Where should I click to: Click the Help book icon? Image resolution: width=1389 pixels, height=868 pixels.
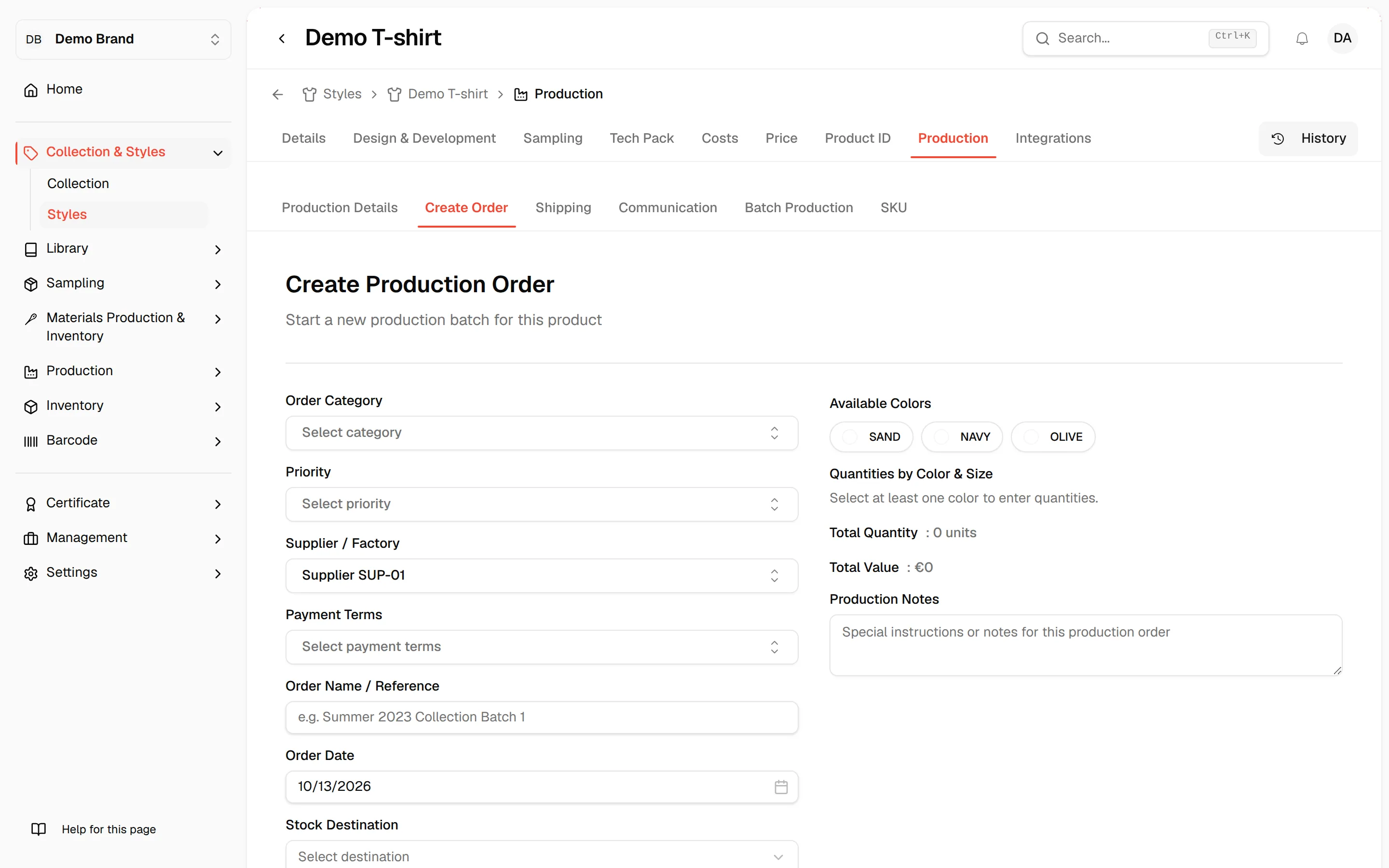tap(39, 829)
